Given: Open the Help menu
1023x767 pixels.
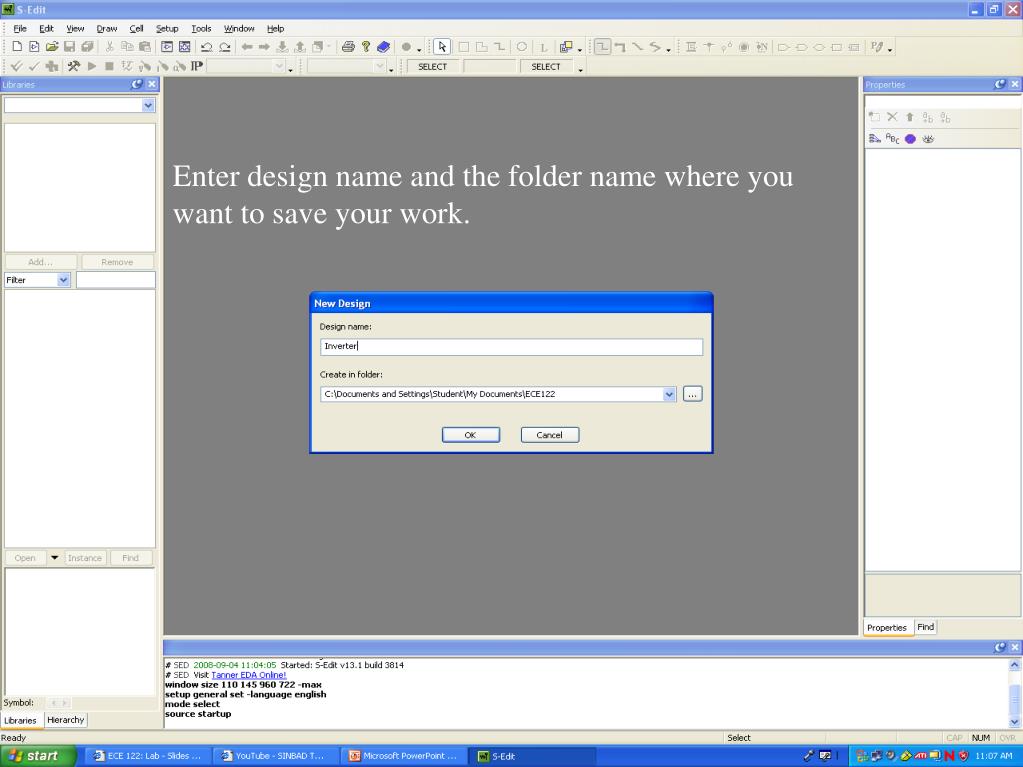Looking at the screenshot, I should [x=275, y=29].
